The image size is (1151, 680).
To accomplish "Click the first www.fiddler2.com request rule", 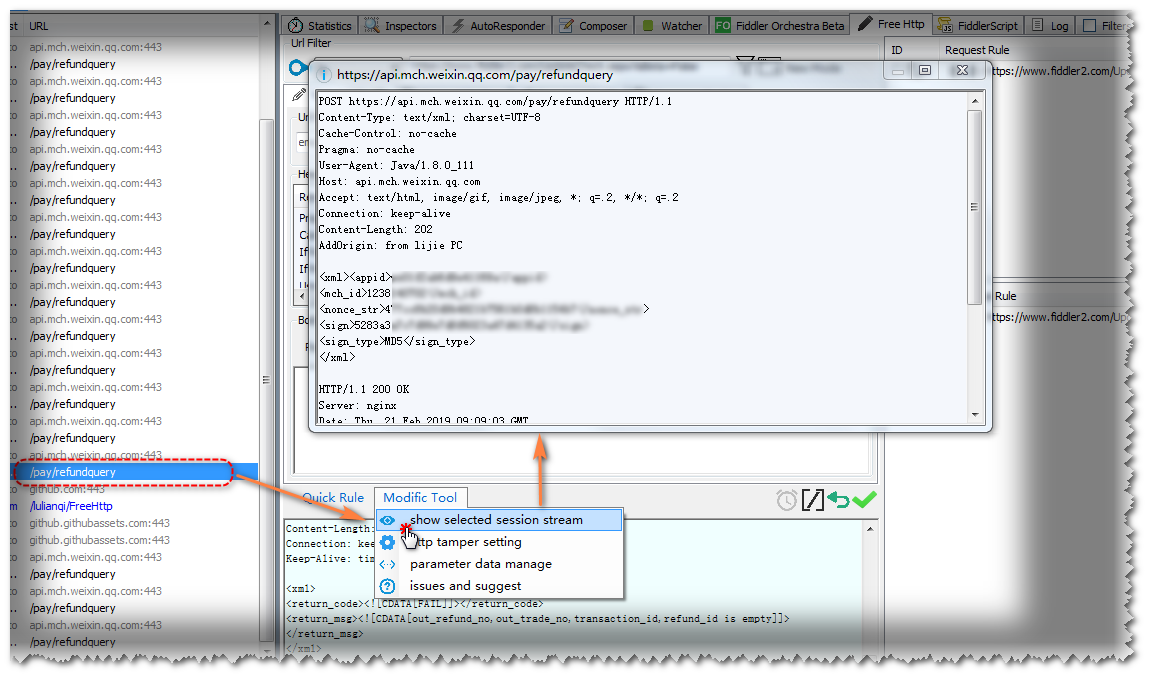I will coord(1060,71).
